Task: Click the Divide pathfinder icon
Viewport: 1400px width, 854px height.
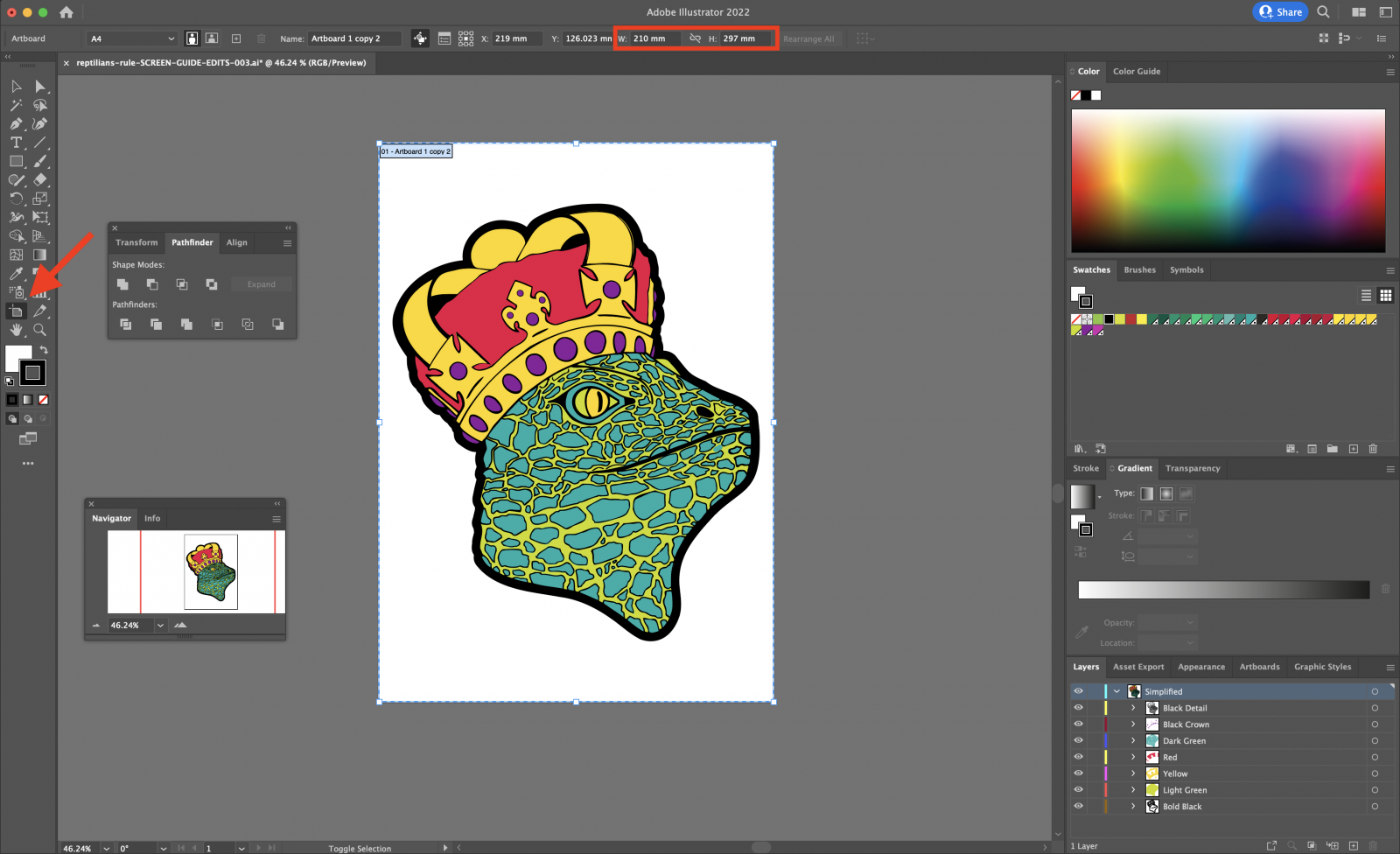Action: coord(126,324)
